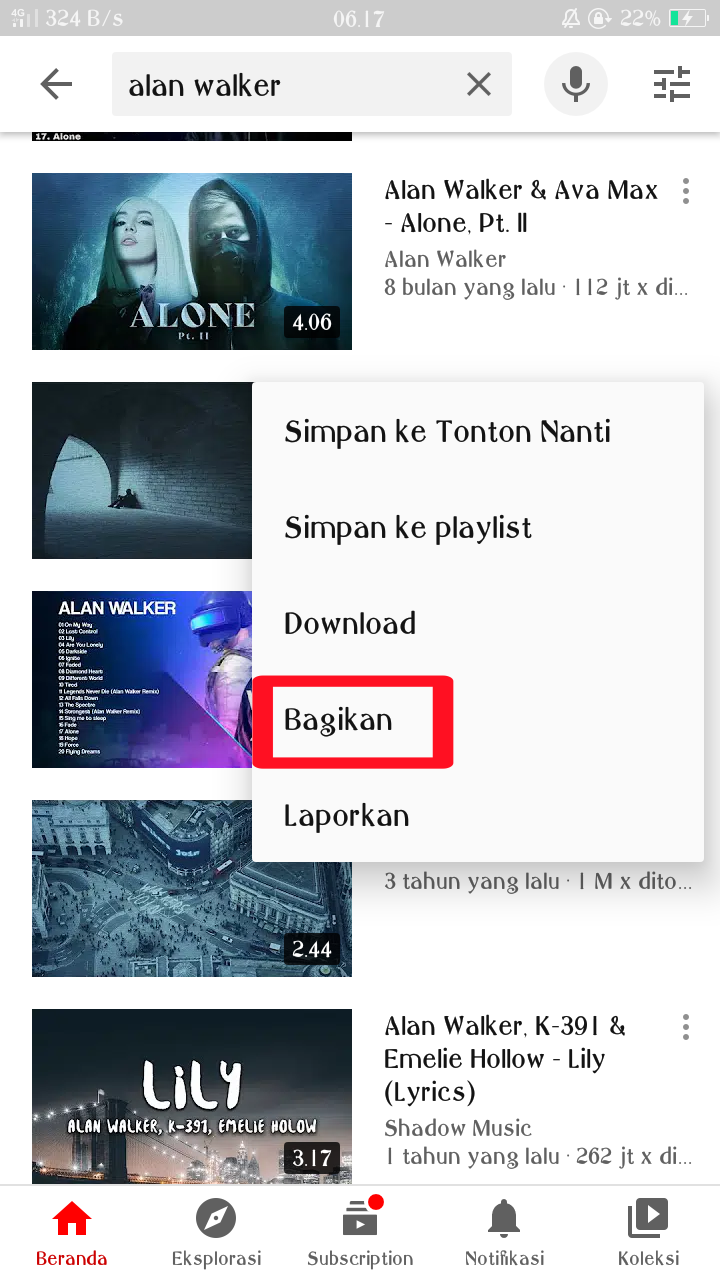The width and height of the screenshot is (720, 1280).
Task: Open Notifikasi bell tab
Action: point(504,1234)
